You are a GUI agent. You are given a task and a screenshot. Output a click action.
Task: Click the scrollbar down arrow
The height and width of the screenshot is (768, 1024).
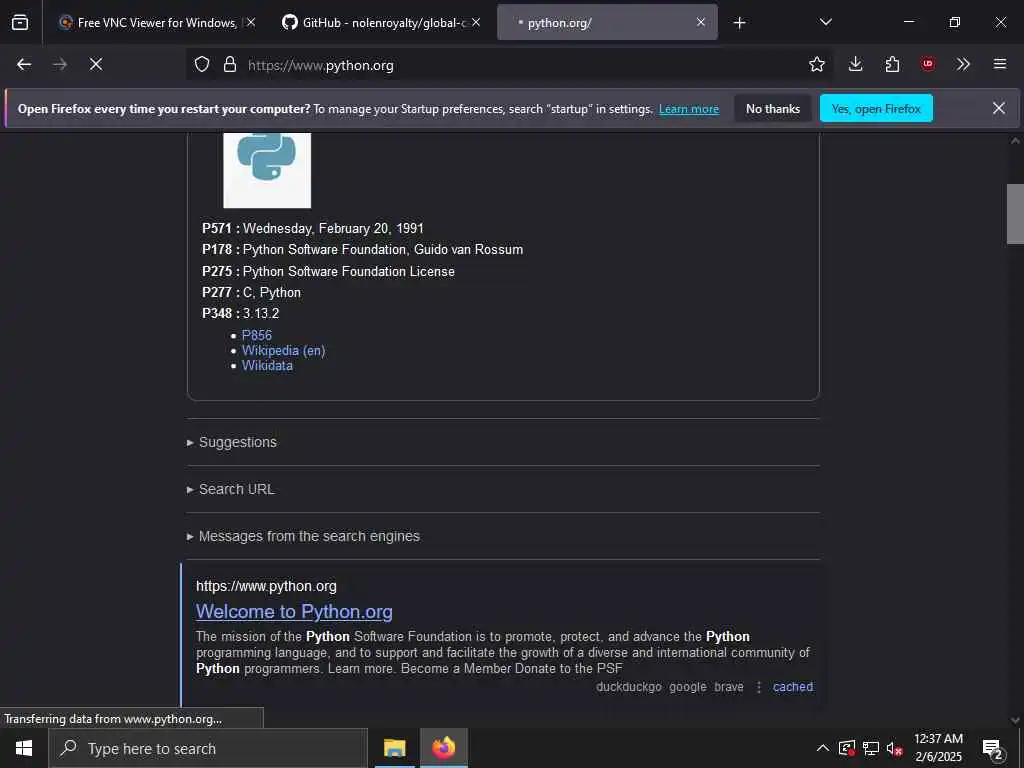[x=1015, y=720]
